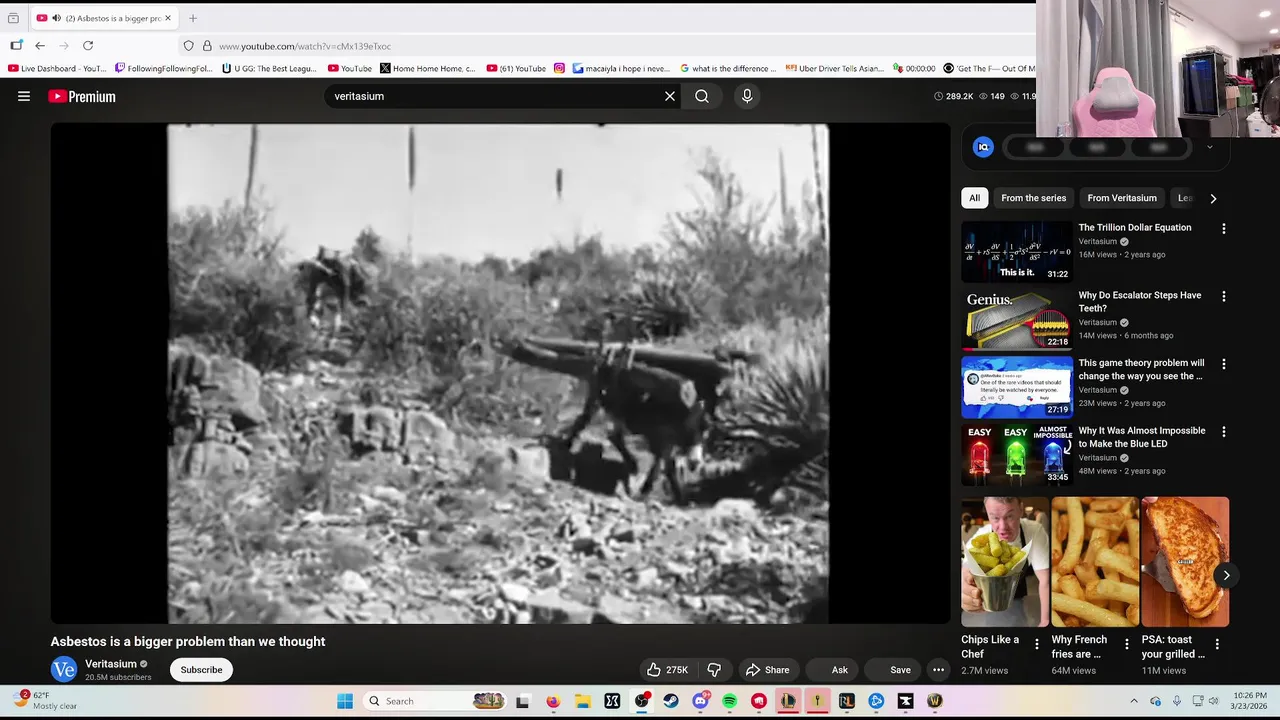Click the veritasium search input field

(x=495, y=96)
